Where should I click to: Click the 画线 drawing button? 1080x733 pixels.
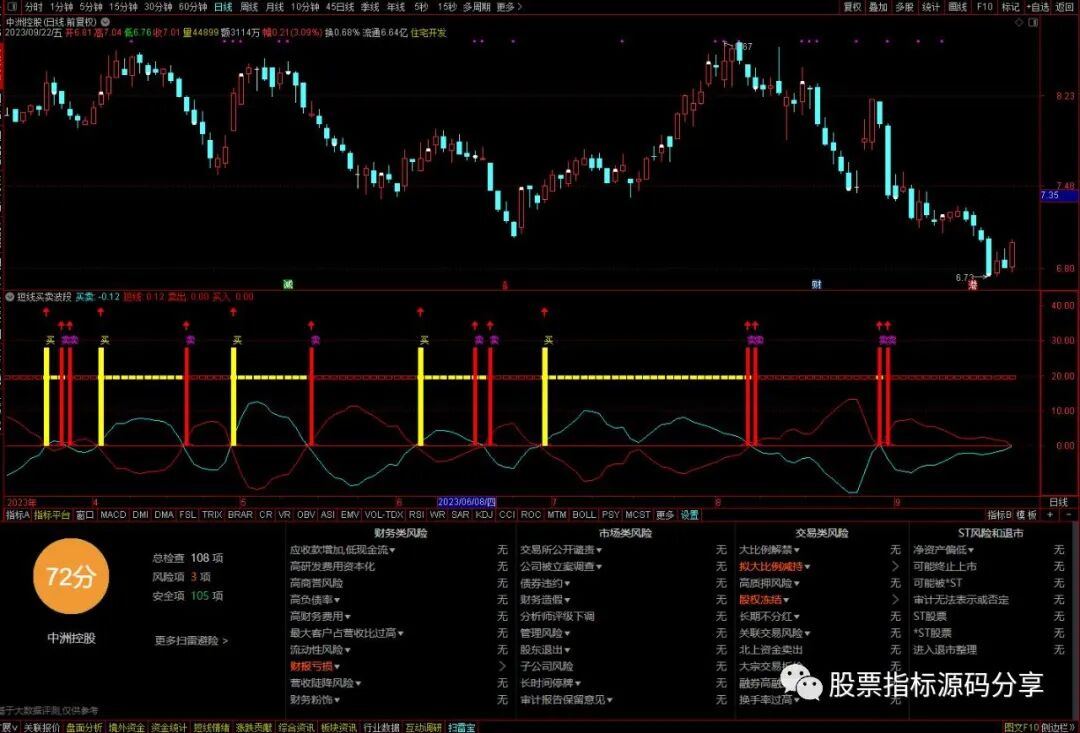click(x=957, y=7)
